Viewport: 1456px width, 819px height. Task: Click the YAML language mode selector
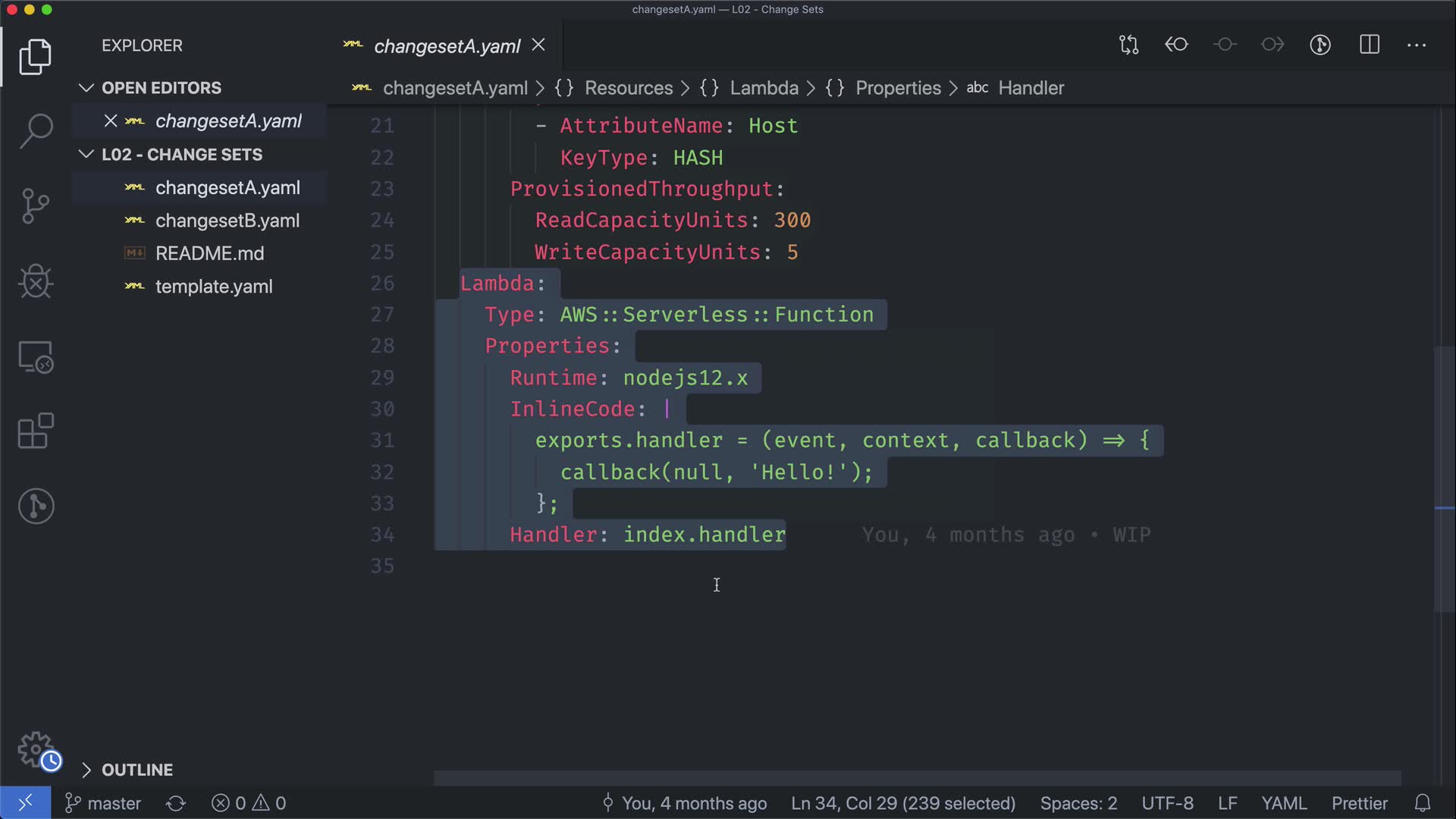[x=1283, y=803]
